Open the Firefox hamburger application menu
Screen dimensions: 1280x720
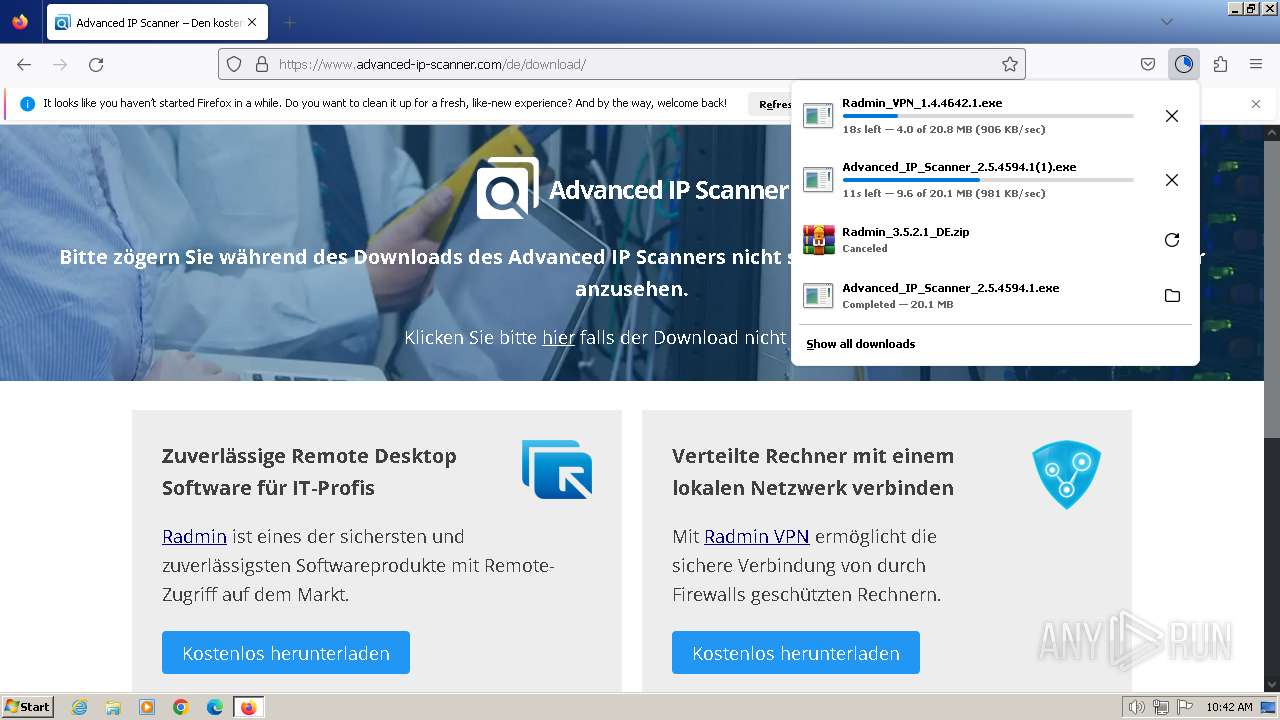[x=1256, y=64]
